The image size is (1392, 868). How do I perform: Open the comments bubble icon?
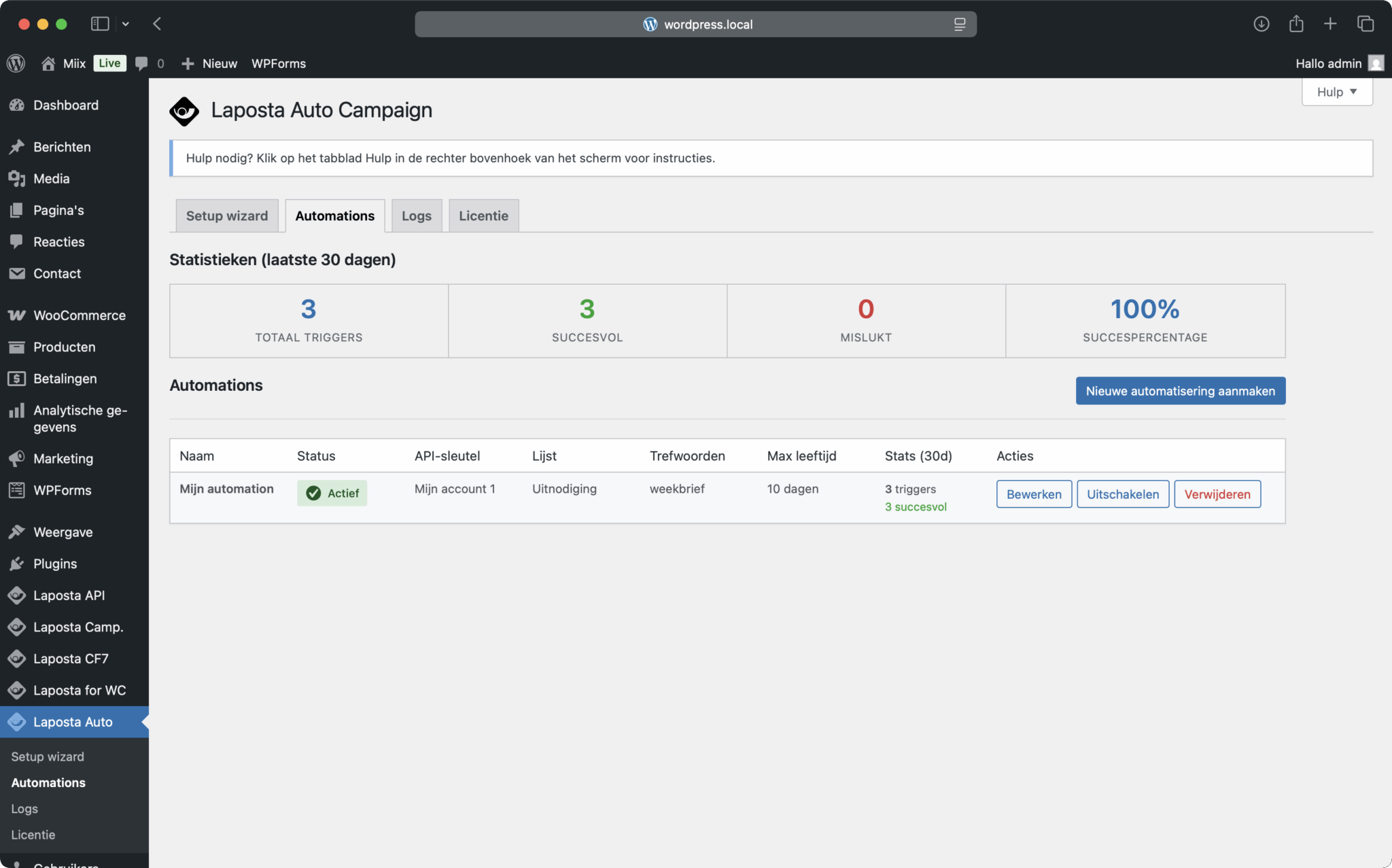[x=141, y=63]
